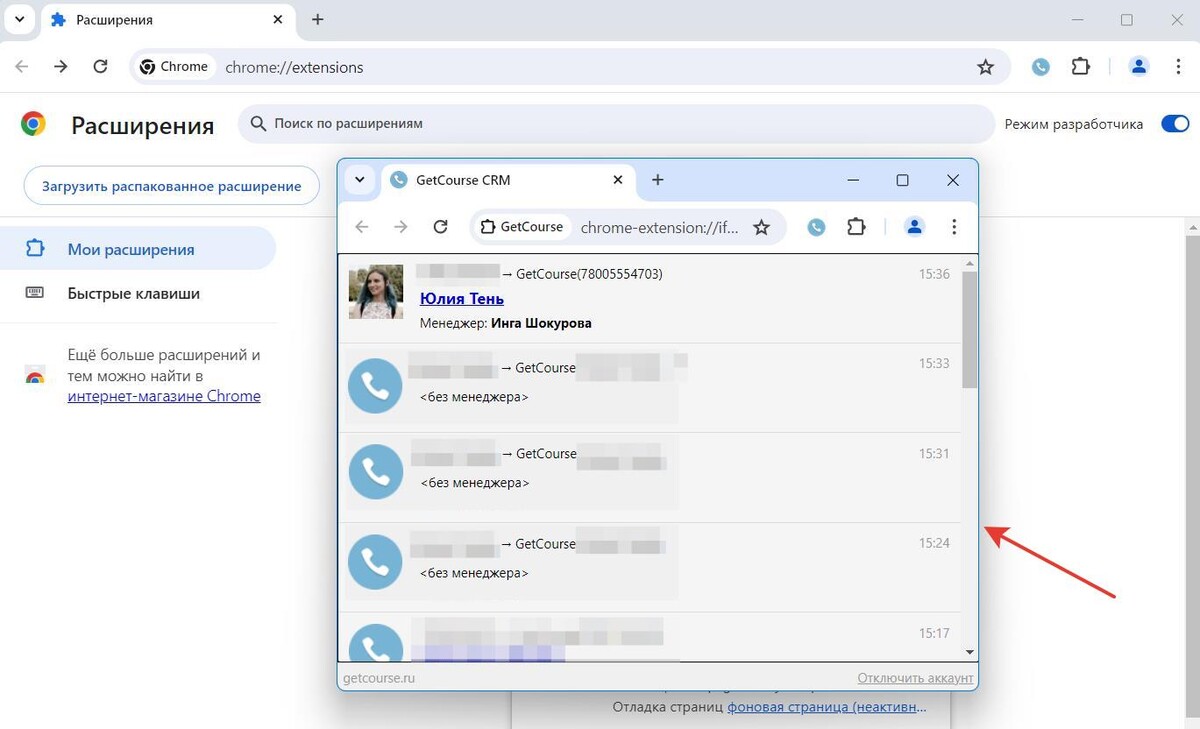Select the Расширения tab
This screenshot has width=1200, height=729.
click(x=167, y=20)
